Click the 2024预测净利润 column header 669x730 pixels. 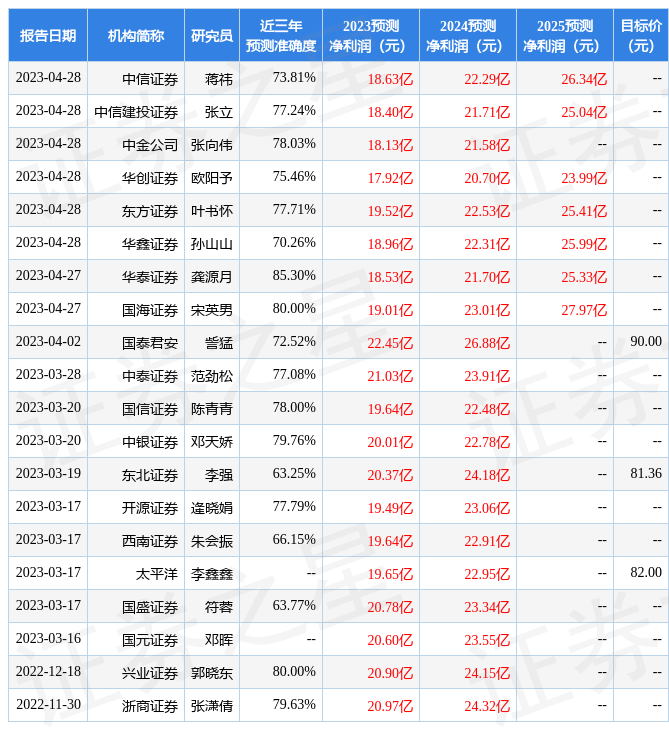click(468, 35)
